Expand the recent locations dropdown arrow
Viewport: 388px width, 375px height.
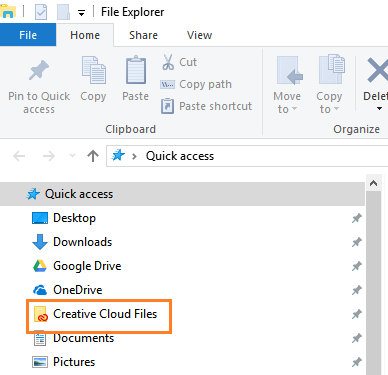72,156
